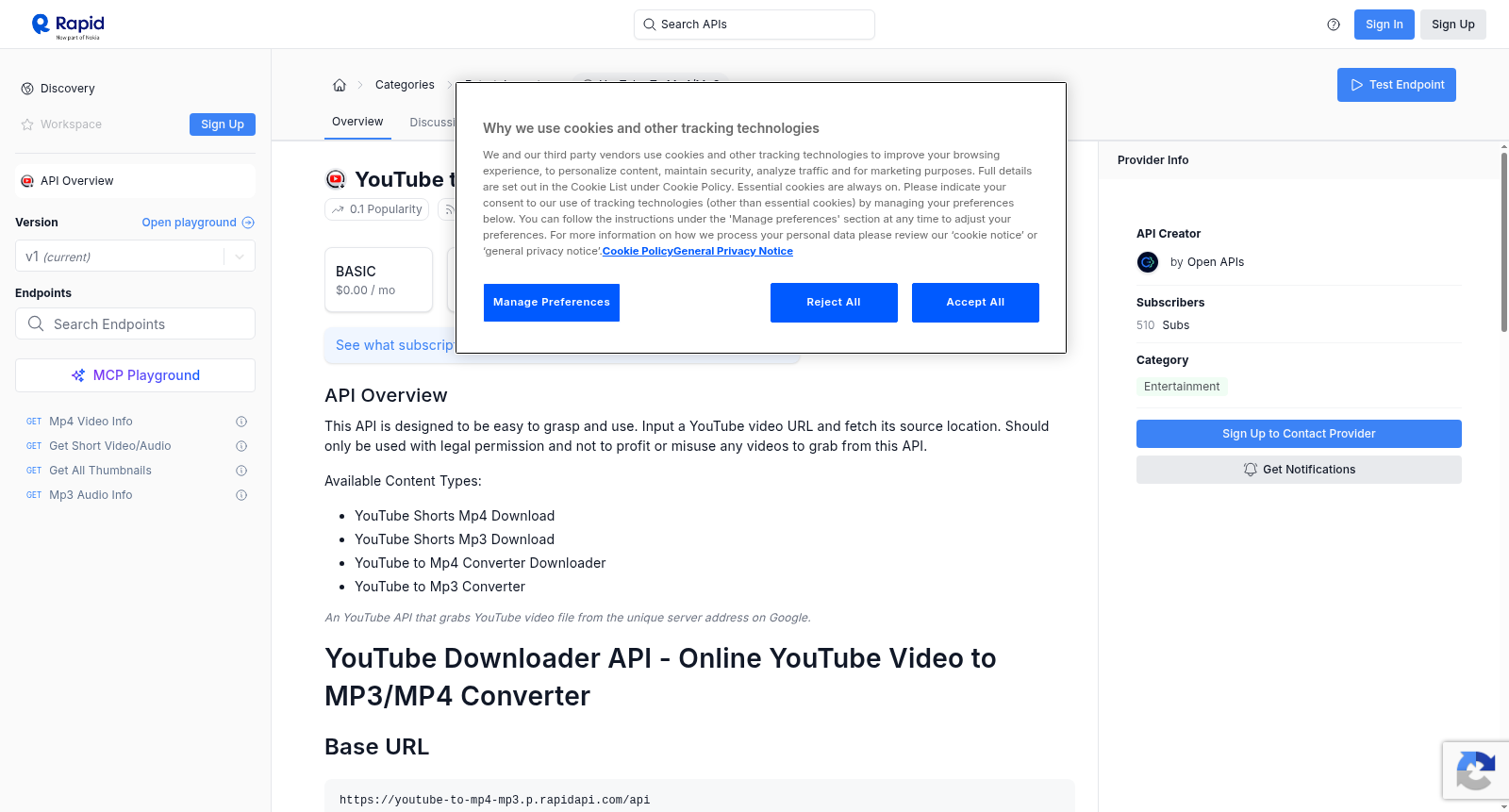Click Reject All cookies
The height and width of the screenshot is (812, 1509).
point(834,303)
